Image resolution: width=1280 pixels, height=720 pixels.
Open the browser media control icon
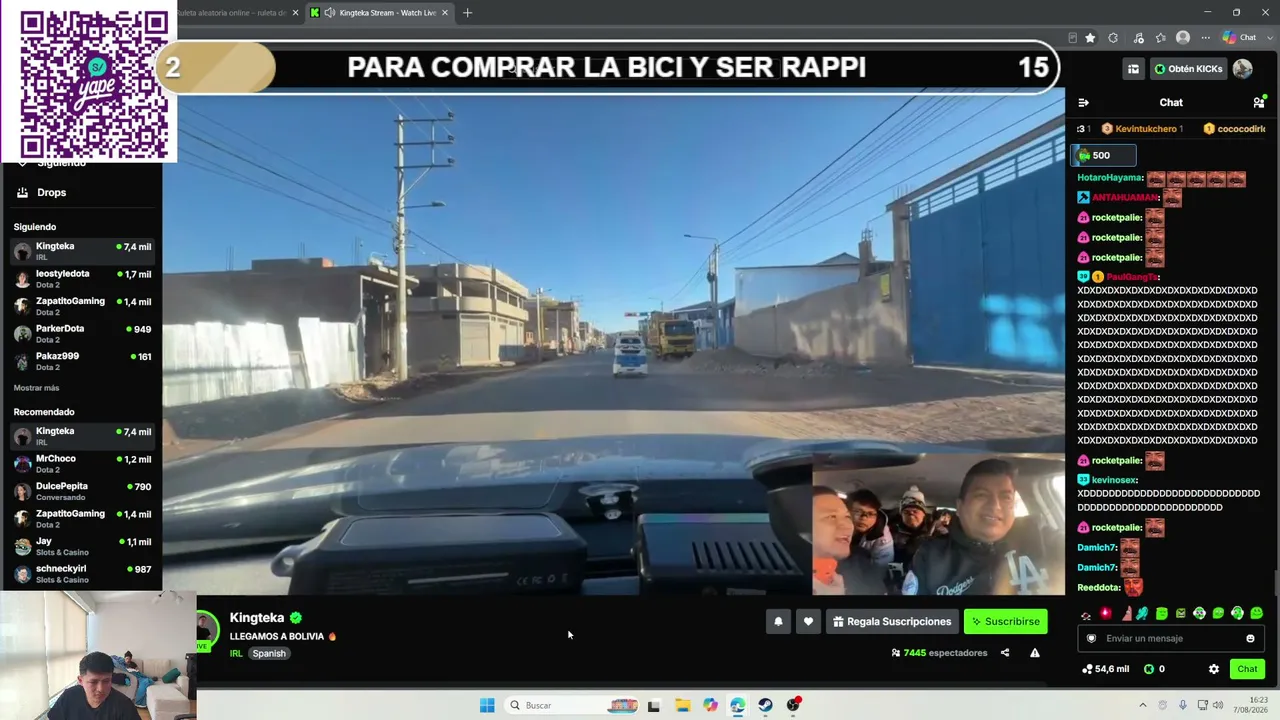click(1138, 38)
